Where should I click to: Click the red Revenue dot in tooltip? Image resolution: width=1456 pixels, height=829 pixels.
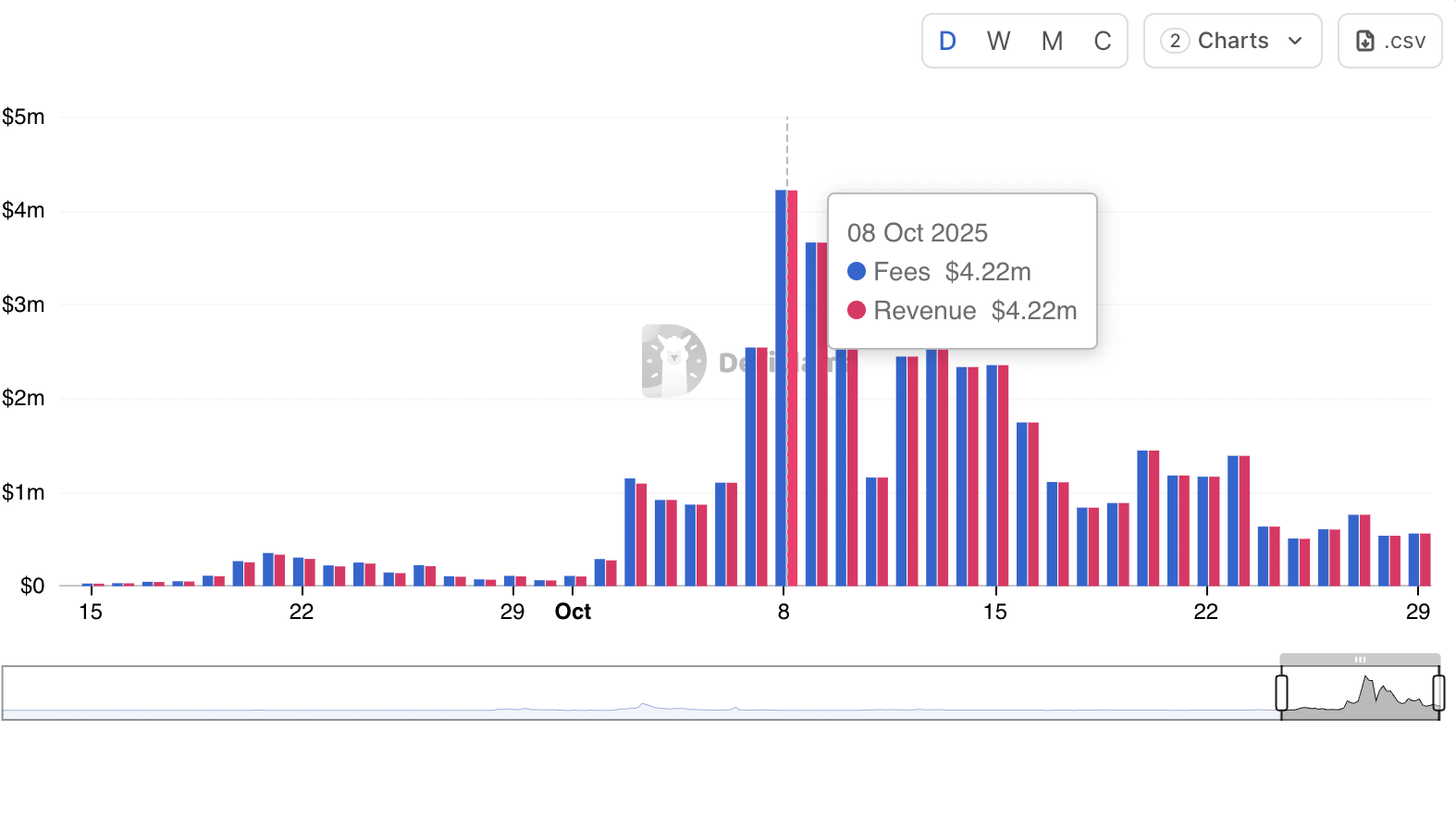pos(857,310)
